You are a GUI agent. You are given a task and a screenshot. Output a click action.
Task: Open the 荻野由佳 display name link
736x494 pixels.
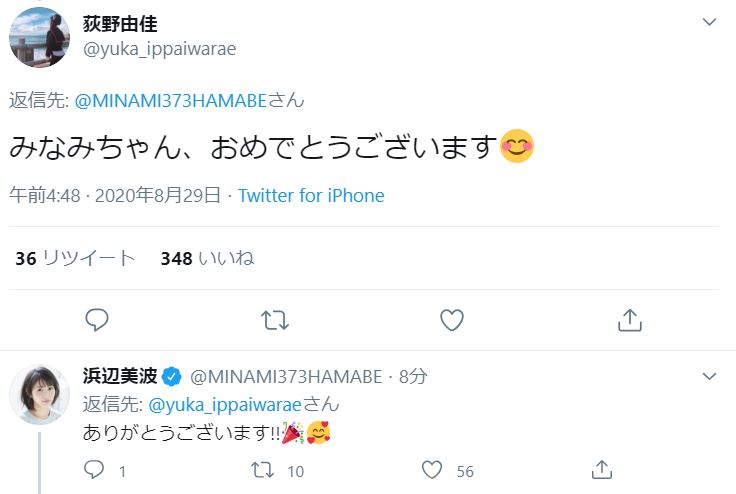pyautogui.click(x=120, y=24)
